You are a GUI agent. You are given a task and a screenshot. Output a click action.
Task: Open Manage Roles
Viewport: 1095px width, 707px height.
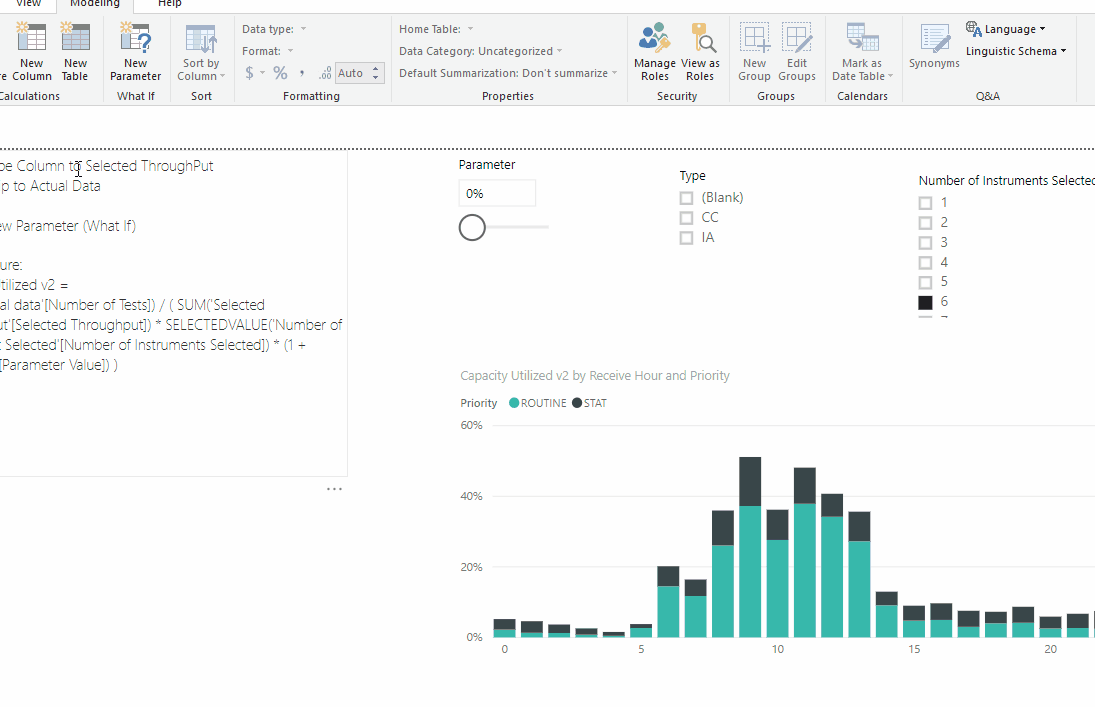(x=654, y=45)
